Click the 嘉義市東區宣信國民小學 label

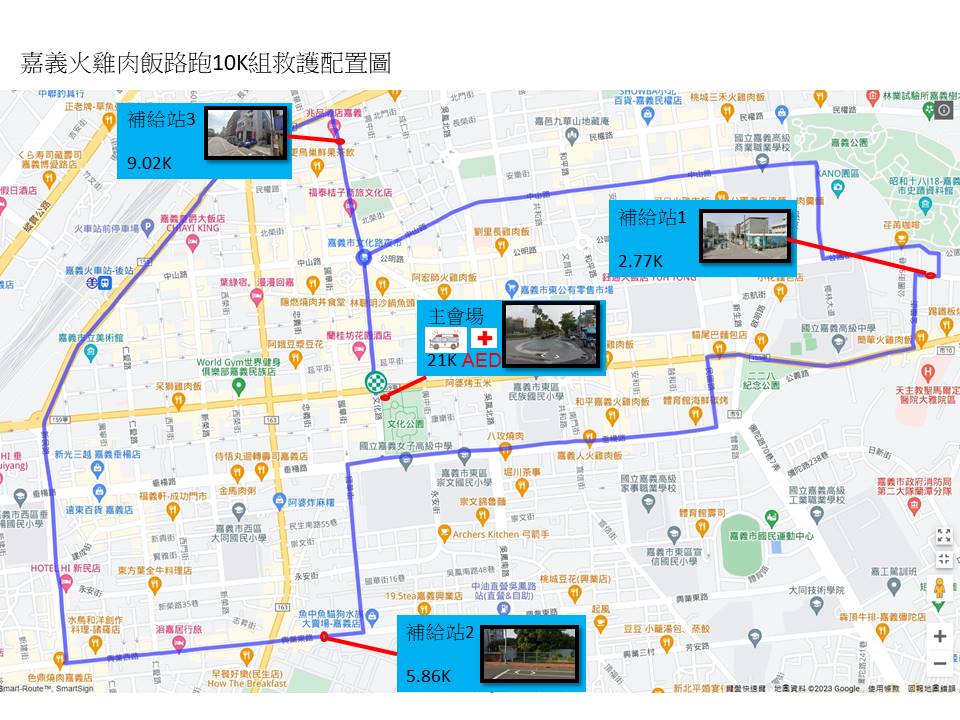pos(673,557)
